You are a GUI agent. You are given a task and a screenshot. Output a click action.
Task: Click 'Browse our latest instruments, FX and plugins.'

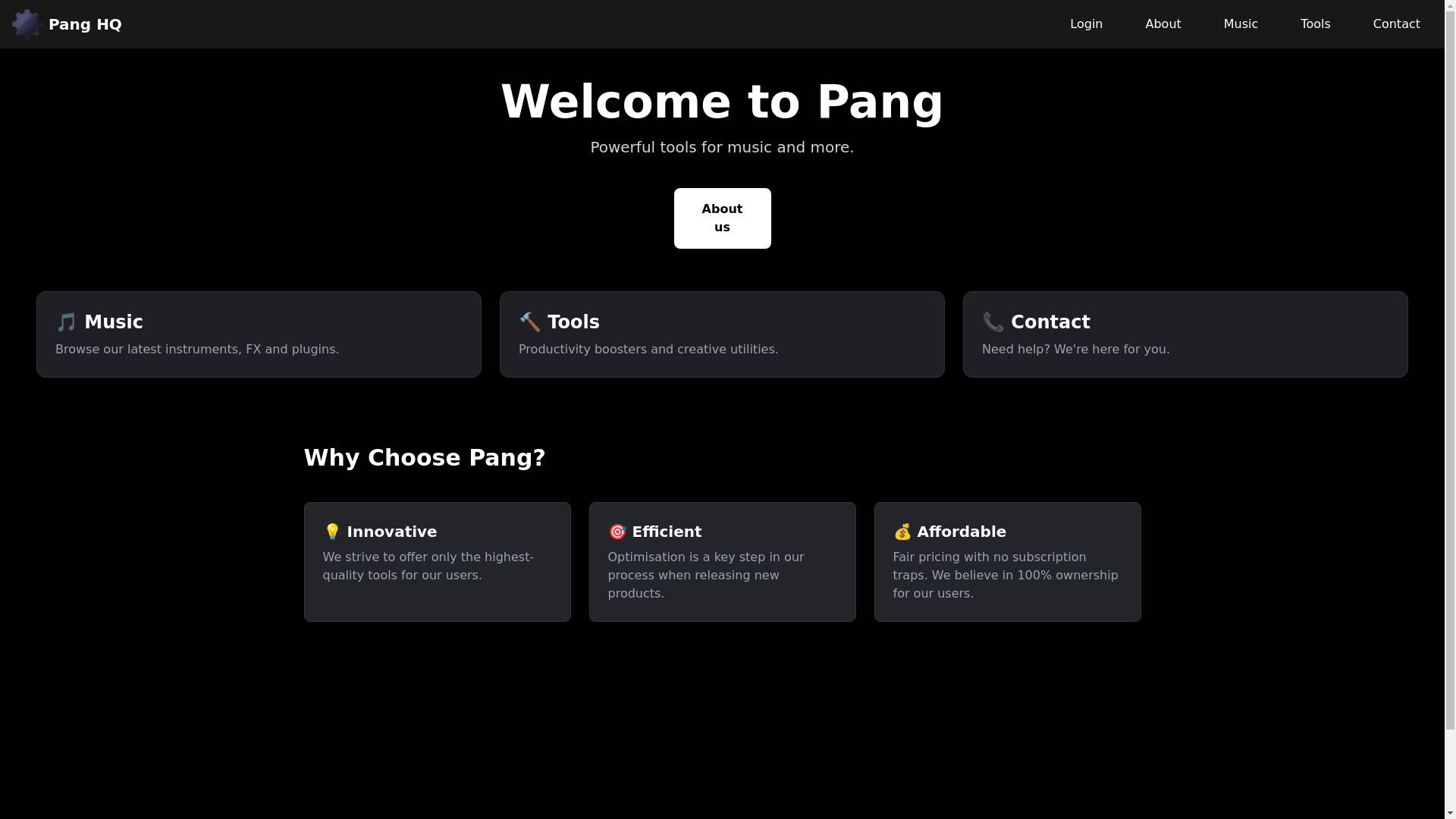[197, 350]
